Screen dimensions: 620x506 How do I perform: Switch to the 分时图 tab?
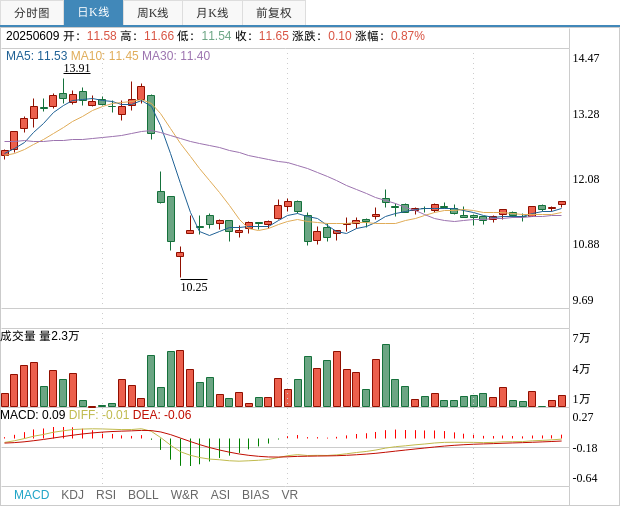[32, 13]
